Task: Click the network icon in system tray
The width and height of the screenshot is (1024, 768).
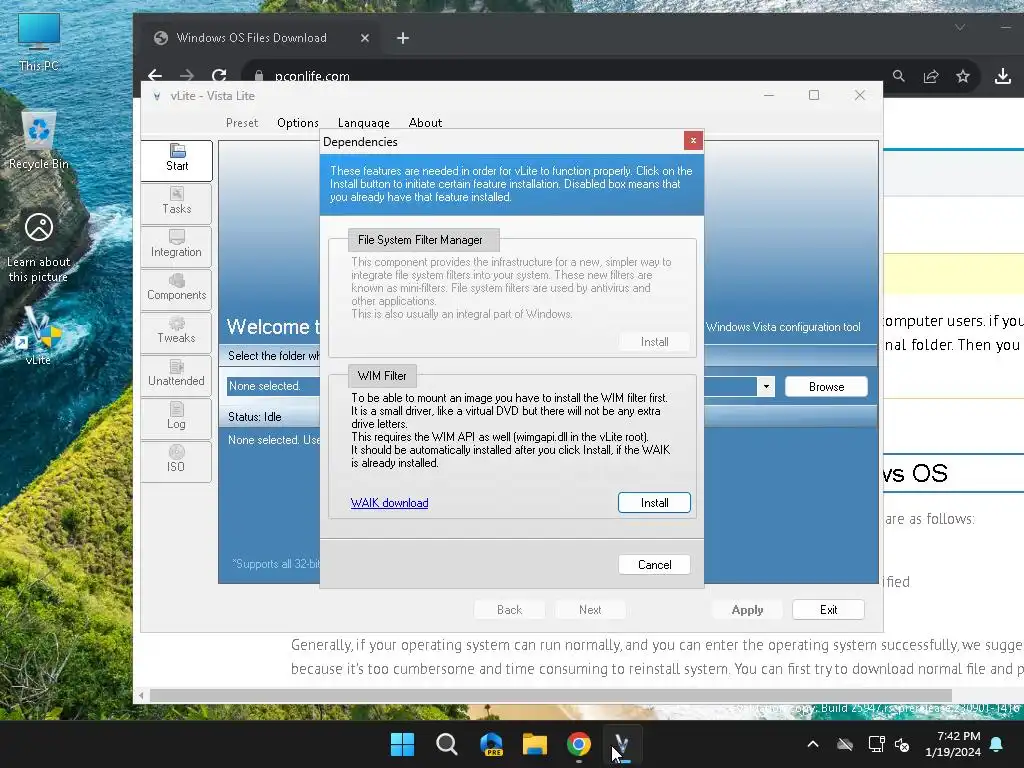Action: point(876,744)
